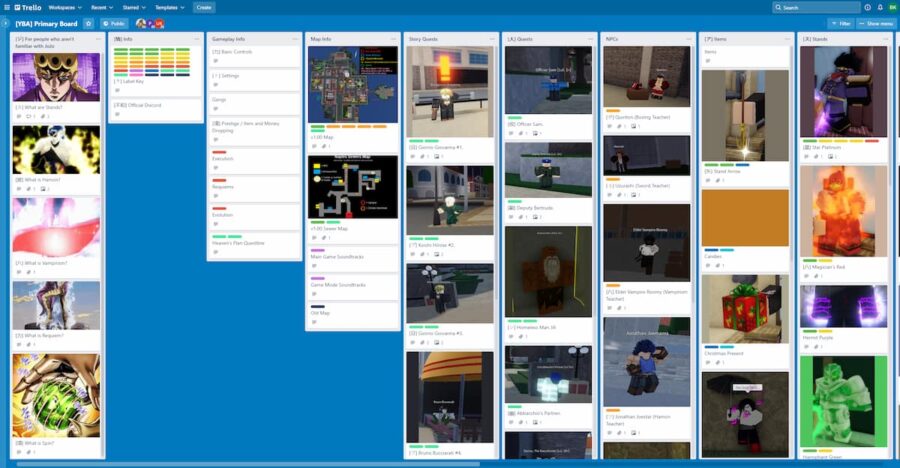This screenshot has width=900, height=468.
Task: Click attachment icon on Hermit Purple card
Action: coord(817,347)
